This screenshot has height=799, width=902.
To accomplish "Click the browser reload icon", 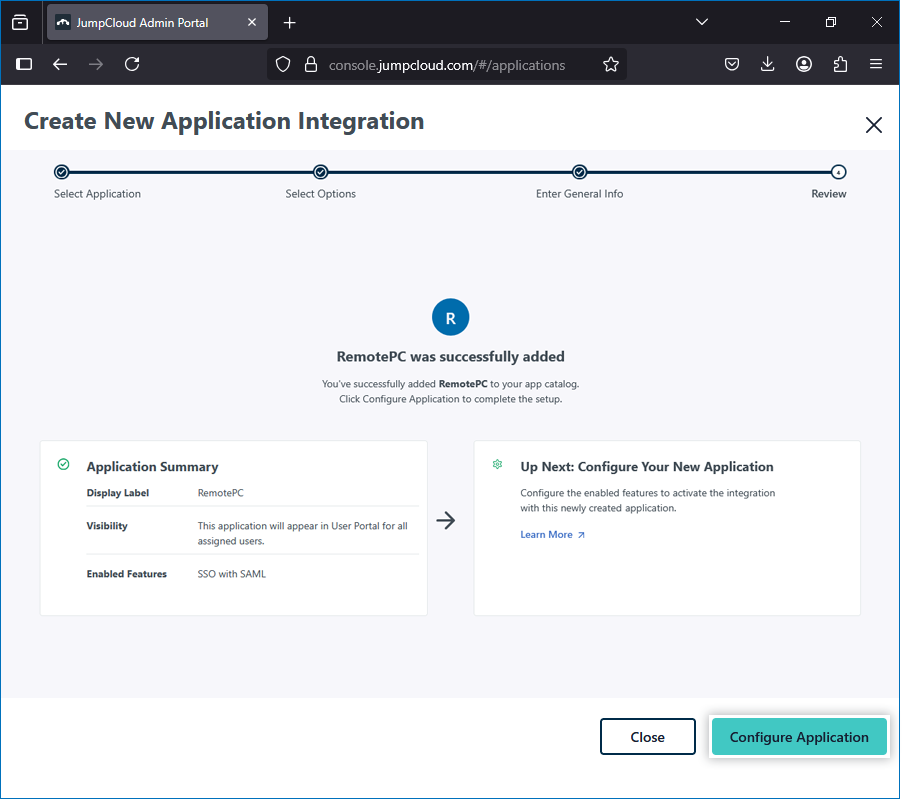I will pyautogui.click(x=132, y=64).
